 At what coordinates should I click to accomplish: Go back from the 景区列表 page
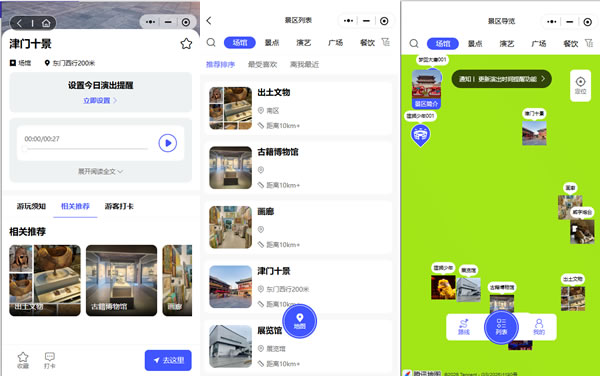(x=209, y=21)
